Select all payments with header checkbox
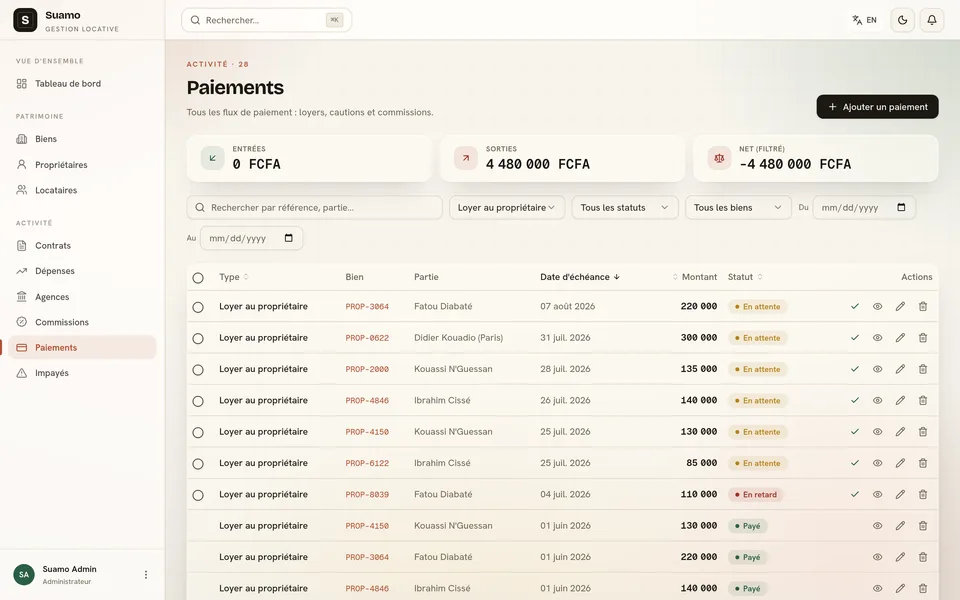The height and width of the screenshot is (600, 960). click(x=198, y=278)
